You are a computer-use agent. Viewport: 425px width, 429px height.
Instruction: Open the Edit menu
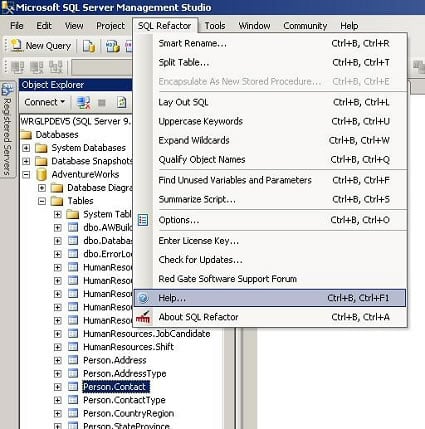44,26
